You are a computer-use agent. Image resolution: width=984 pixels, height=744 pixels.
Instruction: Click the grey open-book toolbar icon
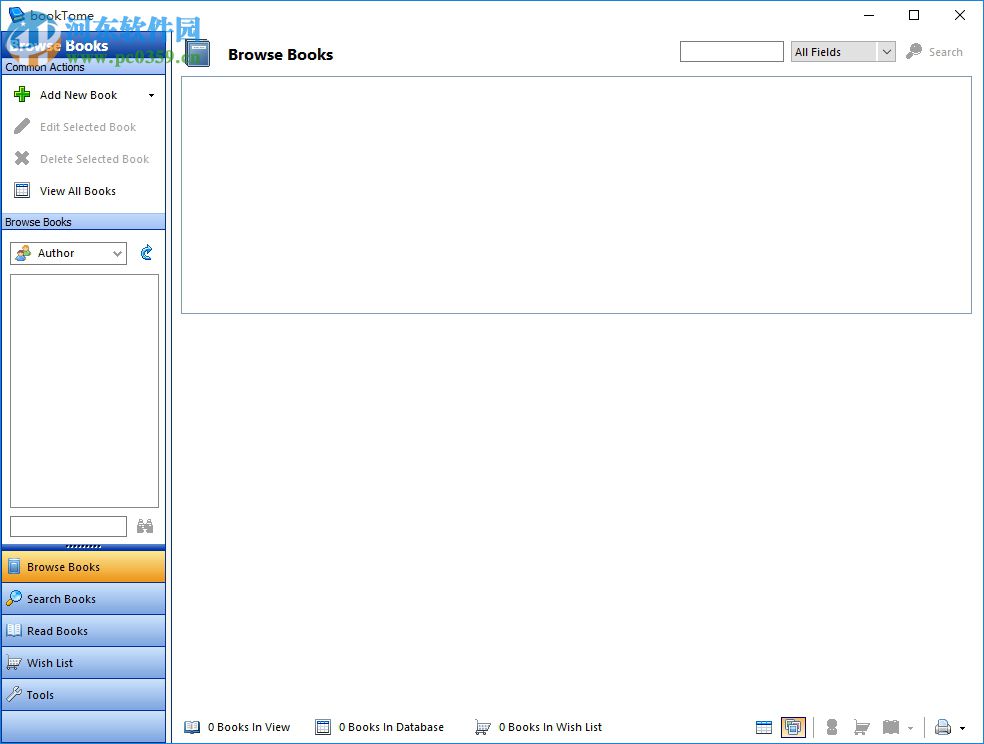891,728
